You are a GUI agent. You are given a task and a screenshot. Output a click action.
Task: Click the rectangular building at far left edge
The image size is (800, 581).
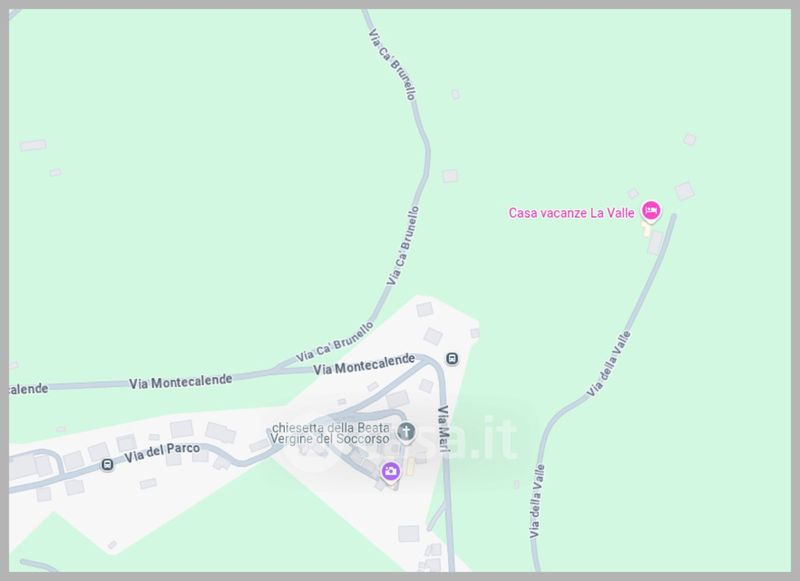33,145
